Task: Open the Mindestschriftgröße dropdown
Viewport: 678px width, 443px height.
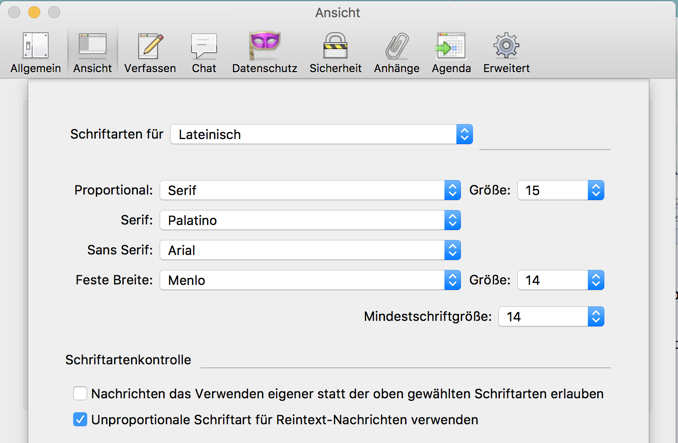Action: [551, 316]
